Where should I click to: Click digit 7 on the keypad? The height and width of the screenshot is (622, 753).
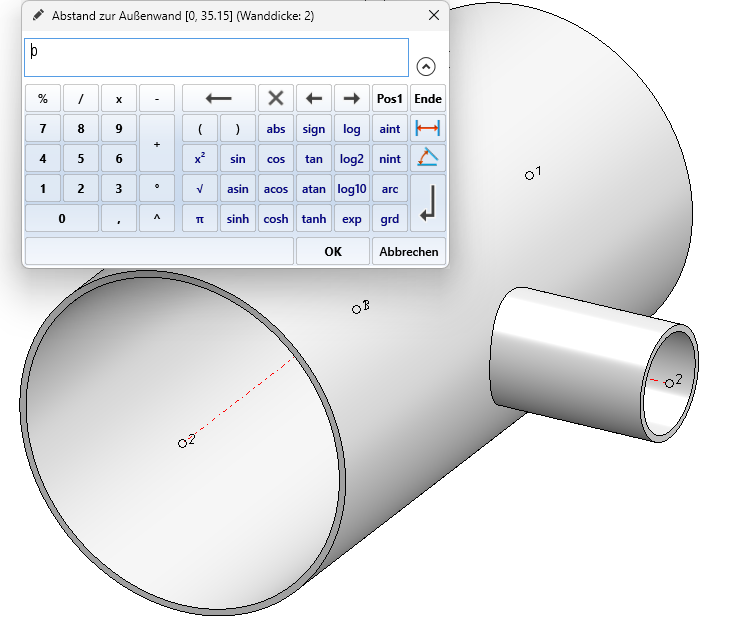pos(43,129)
